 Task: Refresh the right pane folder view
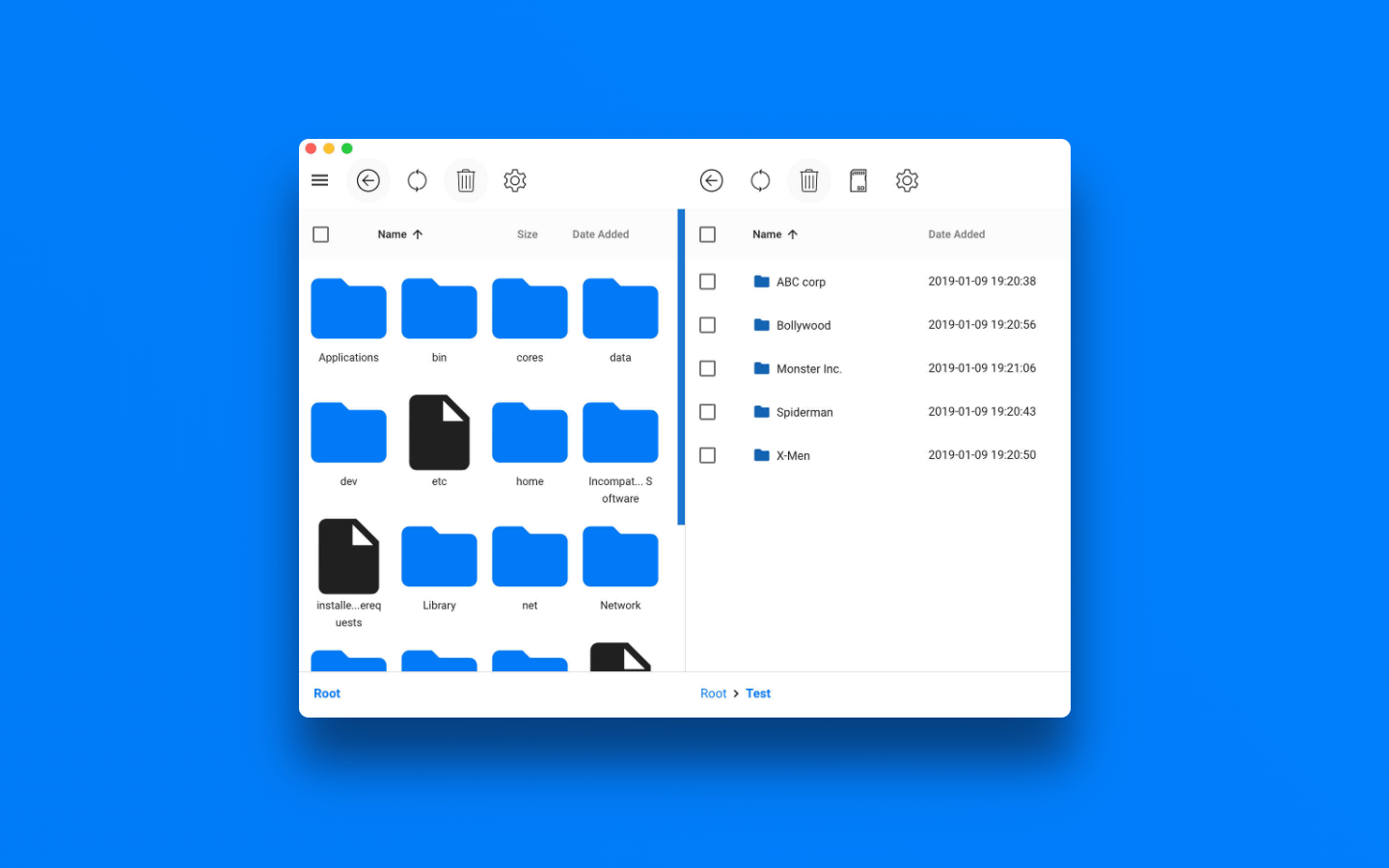(x=760, y=180)
